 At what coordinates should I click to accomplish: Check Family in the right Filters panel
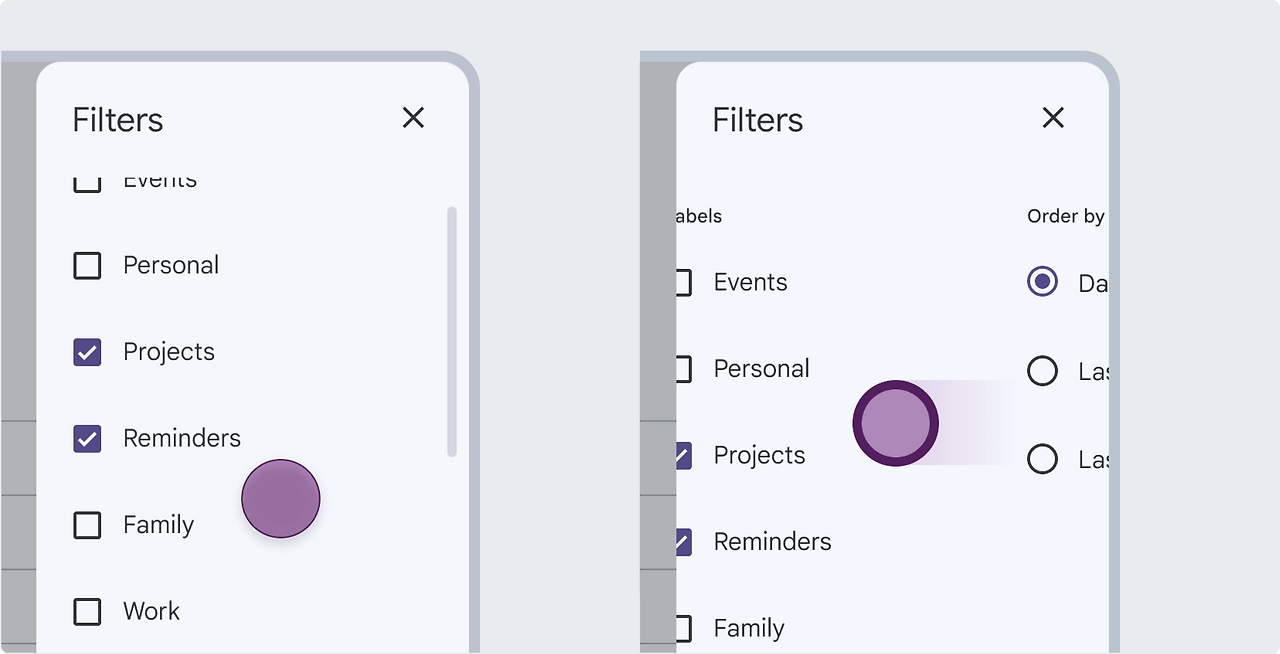(x=684, y=628)
